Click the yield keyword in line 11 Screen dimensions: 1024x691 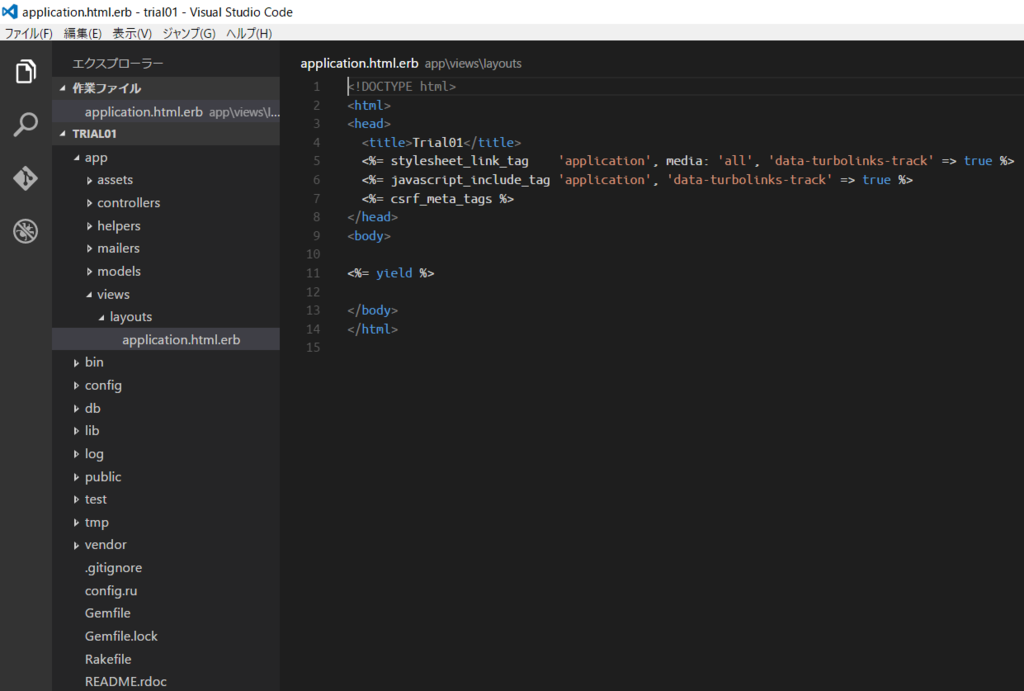[394, 273]
